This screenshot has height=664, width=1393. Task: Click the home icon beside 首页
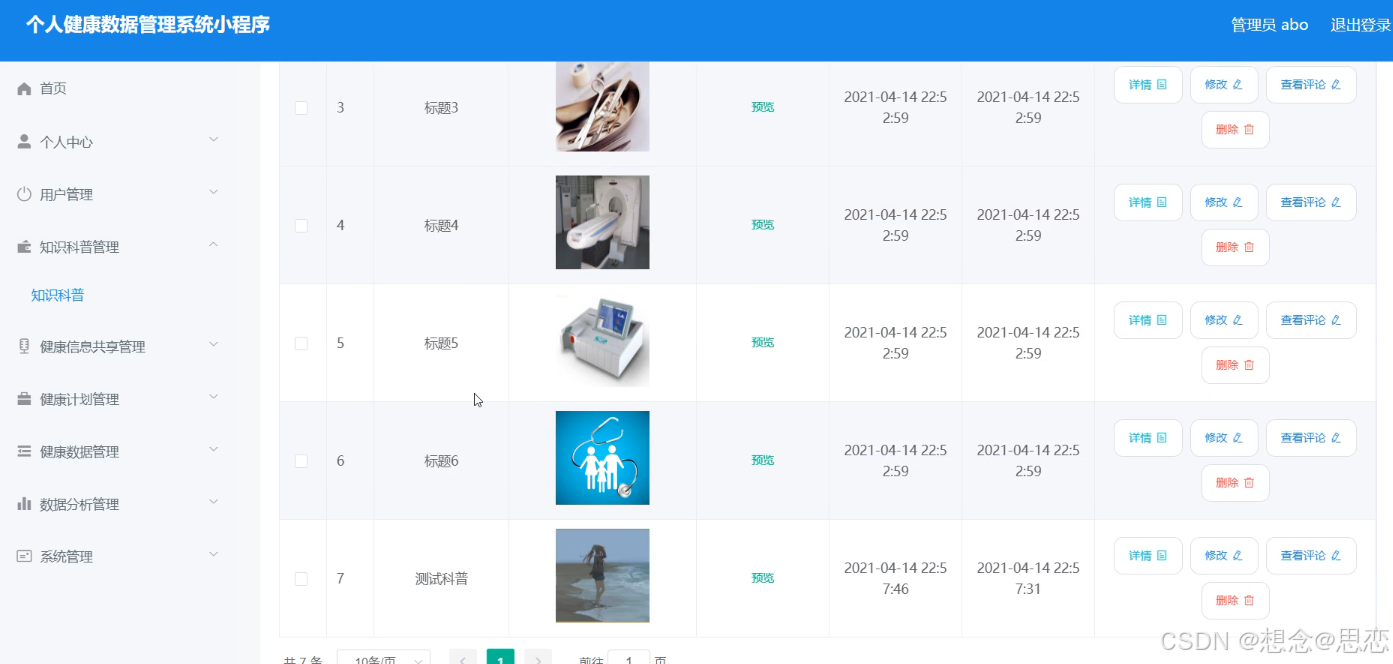[x=25, y=89]
